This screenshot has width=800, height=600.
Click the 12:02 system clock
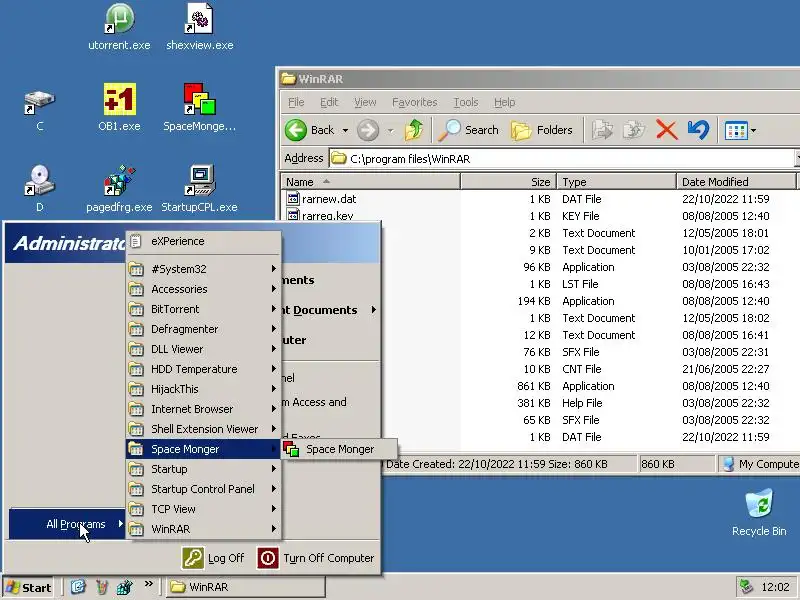pyautogui.click(x=775, y=587)
